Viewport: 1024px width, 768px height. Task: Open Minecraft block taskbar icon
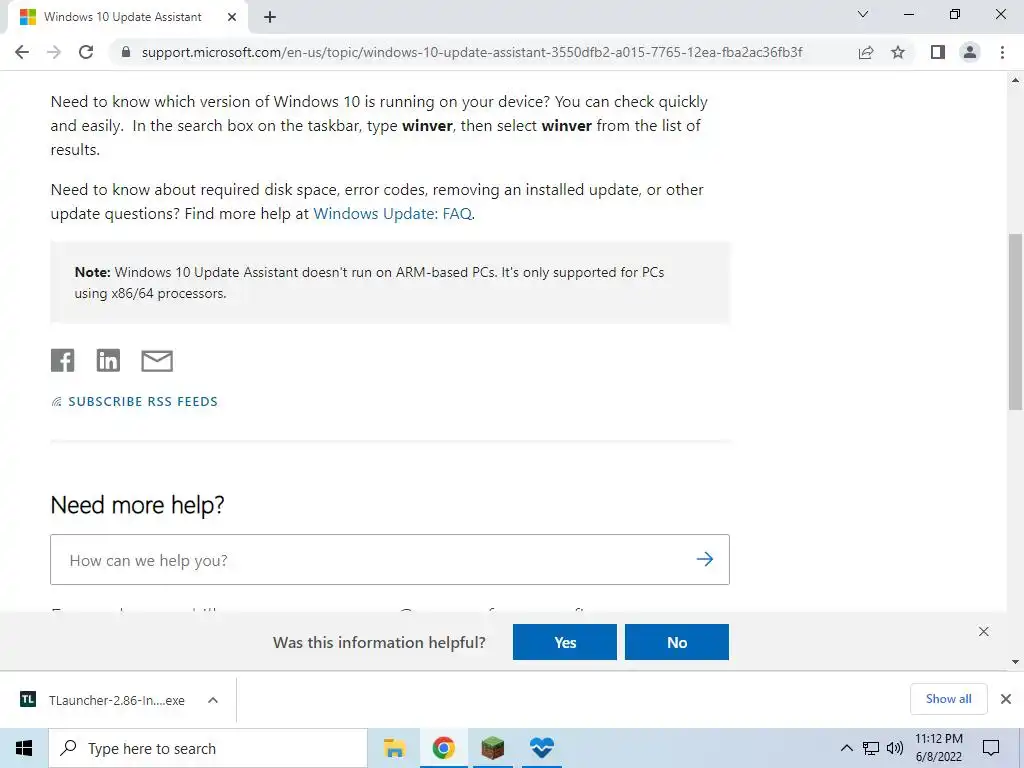click(492, 748)
